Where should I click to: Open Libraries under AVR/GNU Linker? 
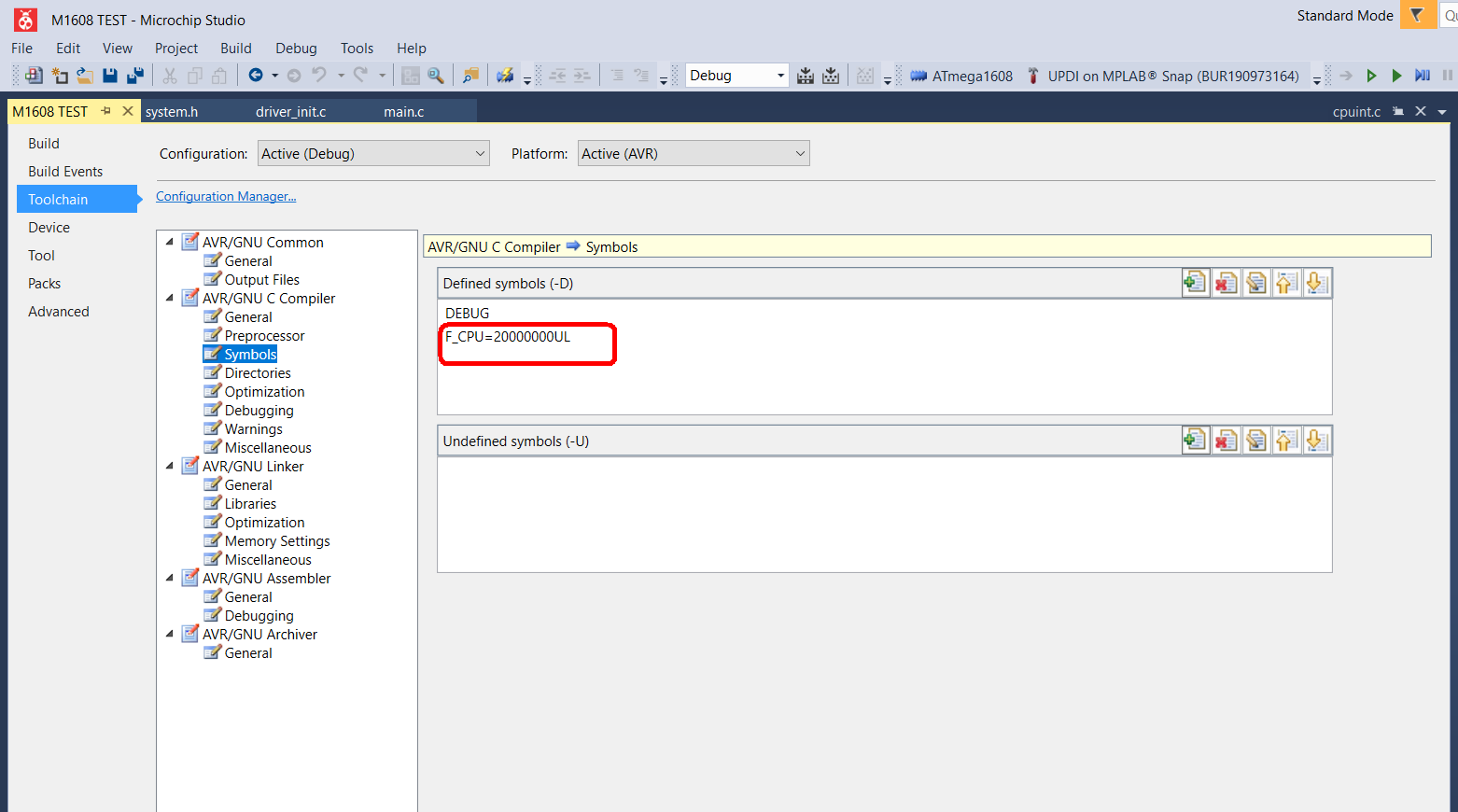250,503
